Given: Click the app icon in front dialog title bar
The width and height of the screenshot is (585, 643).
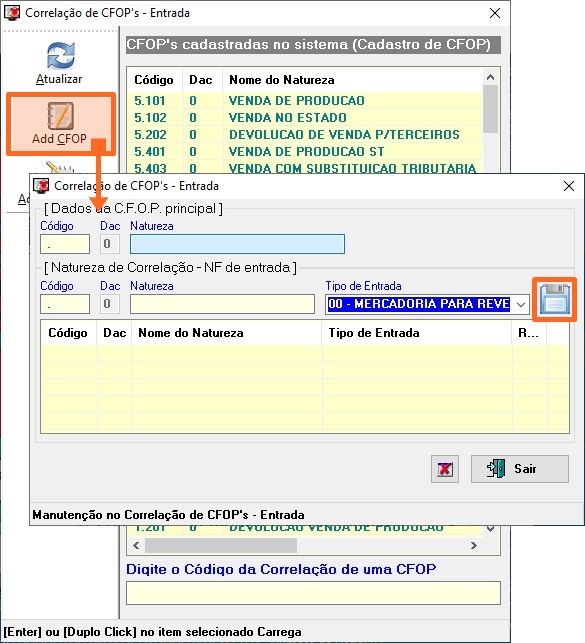Looking at the screenshot, I should 41,186.
